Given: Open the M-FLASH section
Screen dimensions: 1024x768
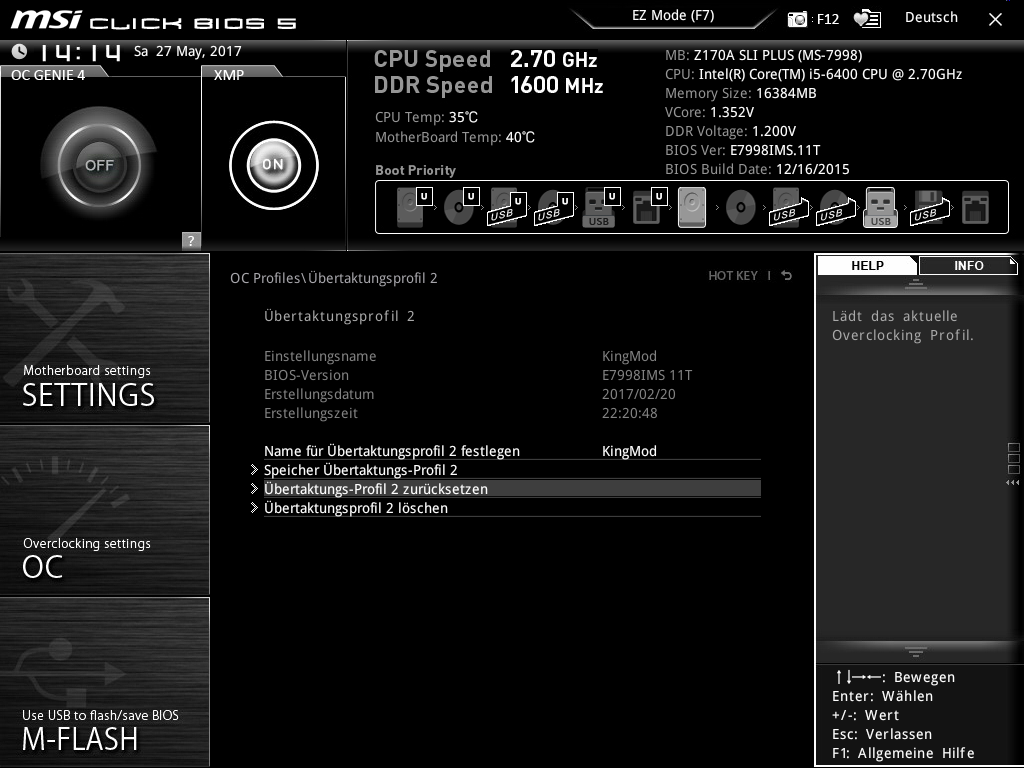Looking at the screenshot, I should tap(104, 682).
